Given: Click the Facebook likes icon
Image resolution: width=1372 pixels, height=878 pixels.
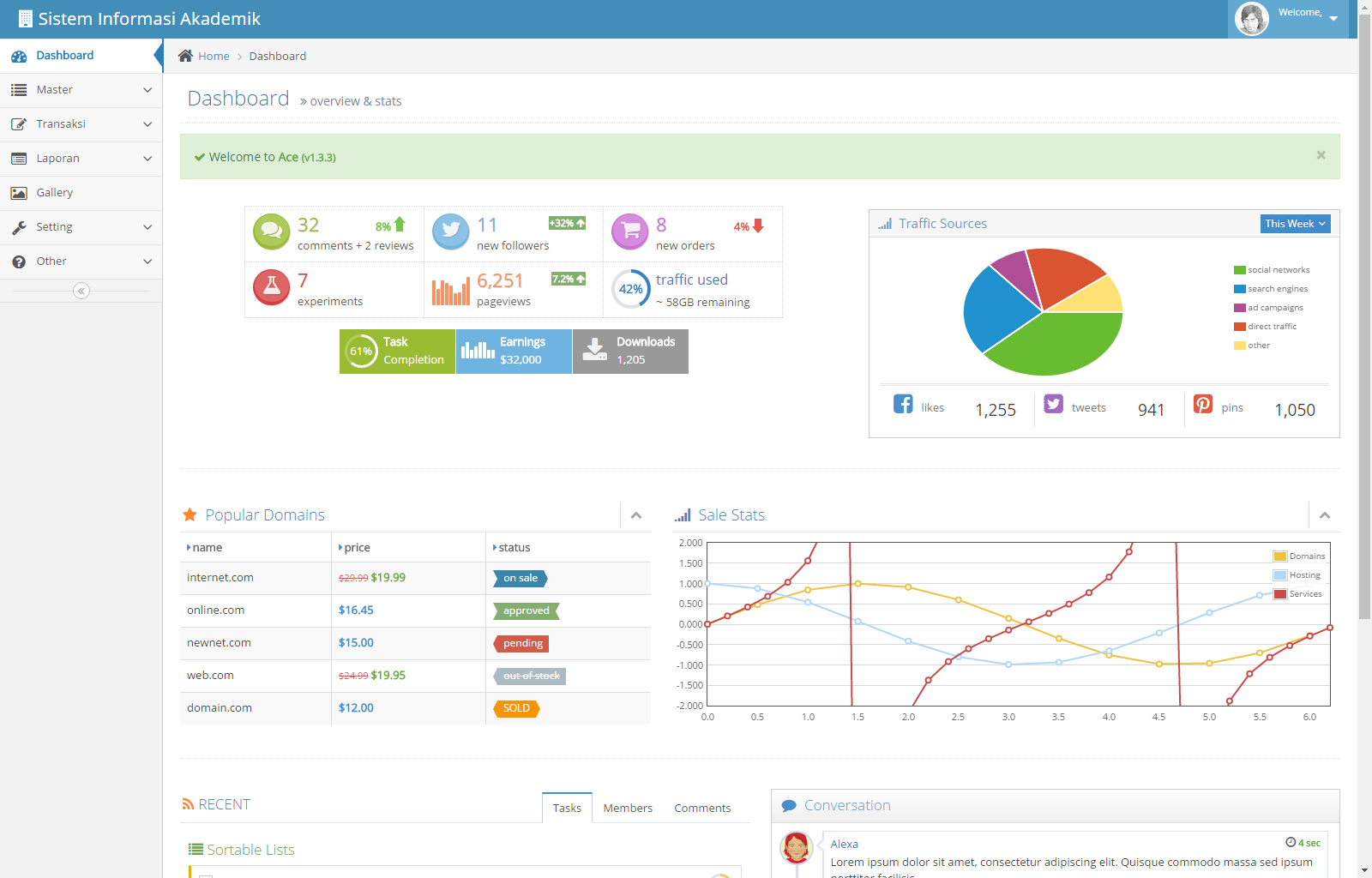Looking at the screenshot, I should tap(903, 404).
